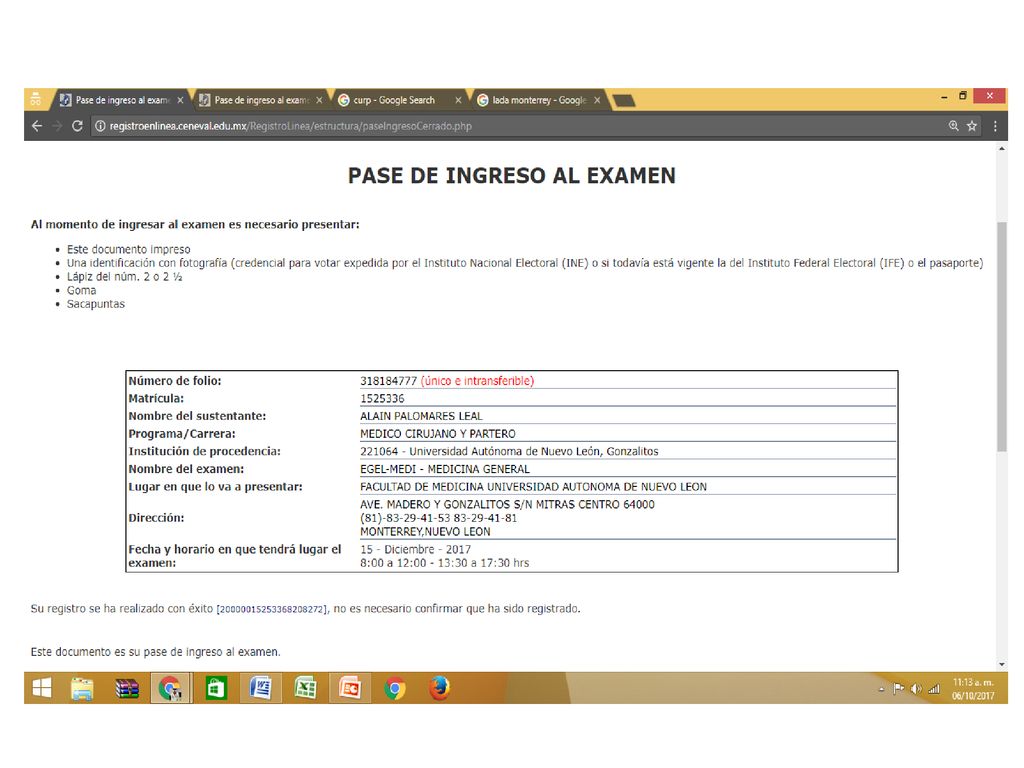Open File Explorer from the taskbar
This screenshot has height=768, width=1024.
coord(82,688)
